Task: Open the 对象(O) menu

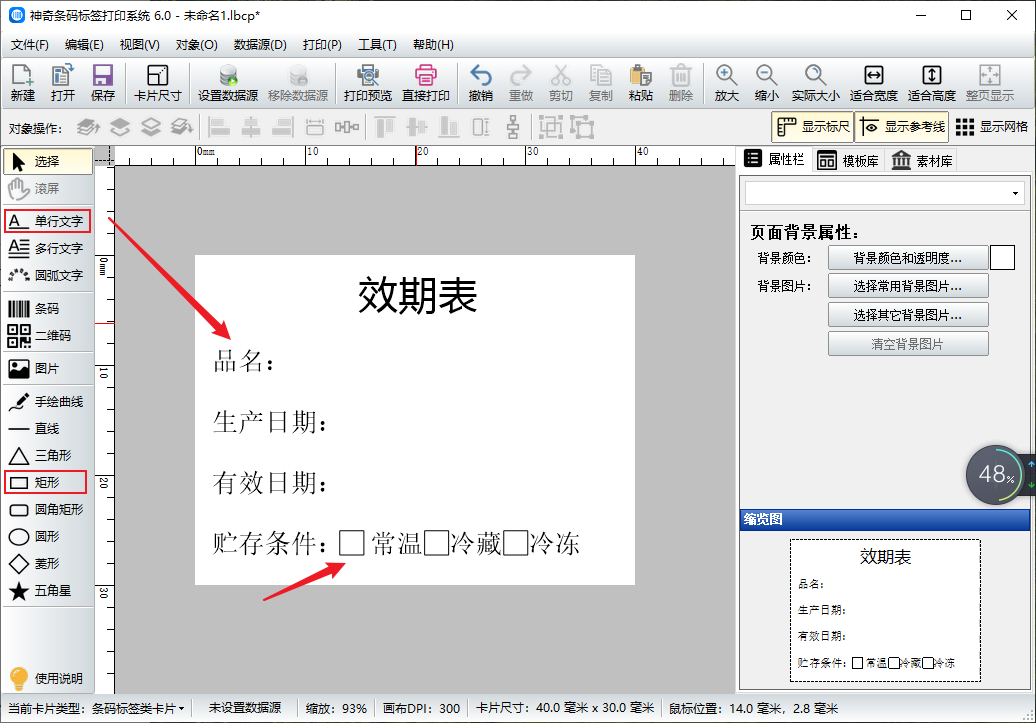Action: (196, 45)
